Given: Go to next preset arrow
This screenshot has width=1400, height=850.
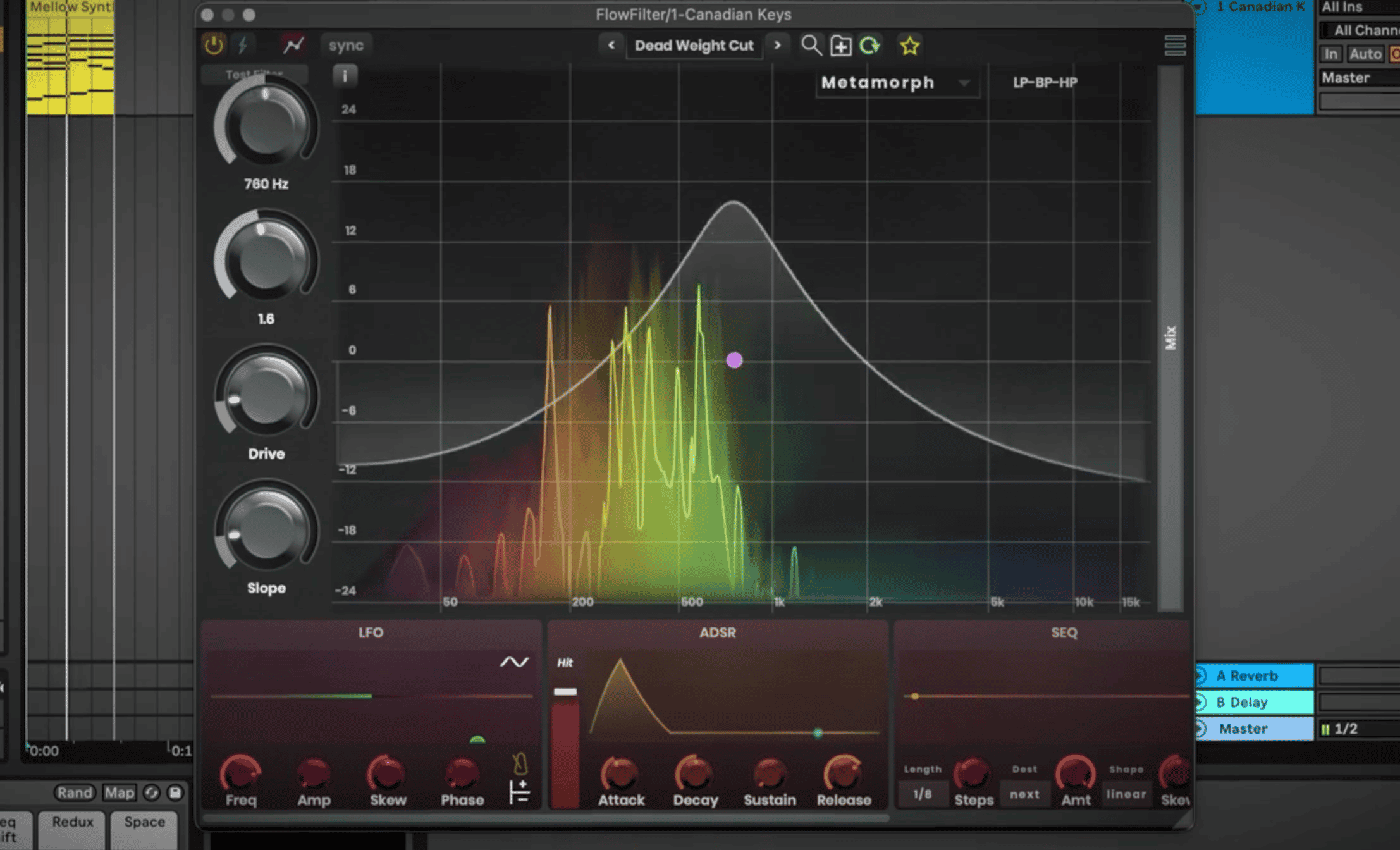Looking at the screenshot, I should pos(778,45).
